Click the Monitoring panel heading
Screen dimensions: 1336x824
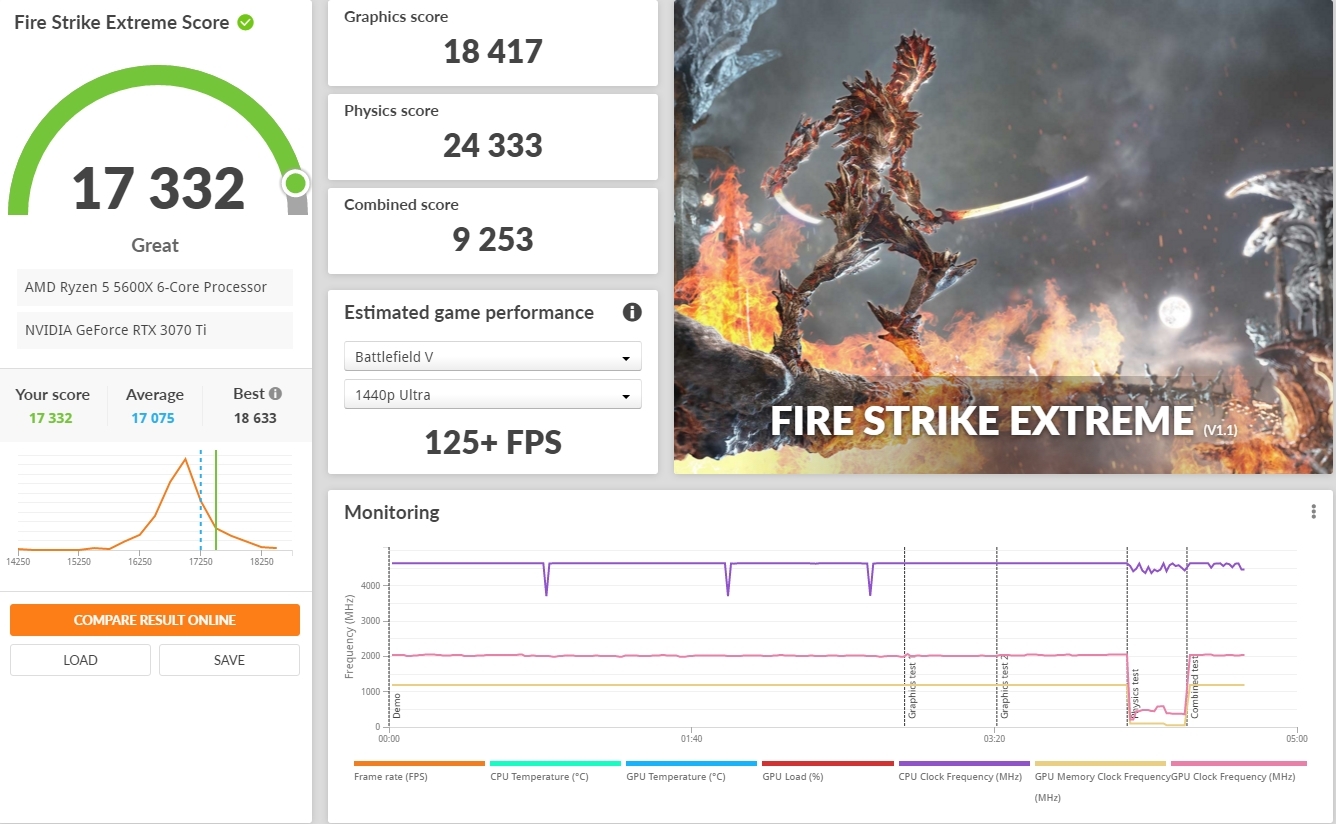[x=392, y=512]
